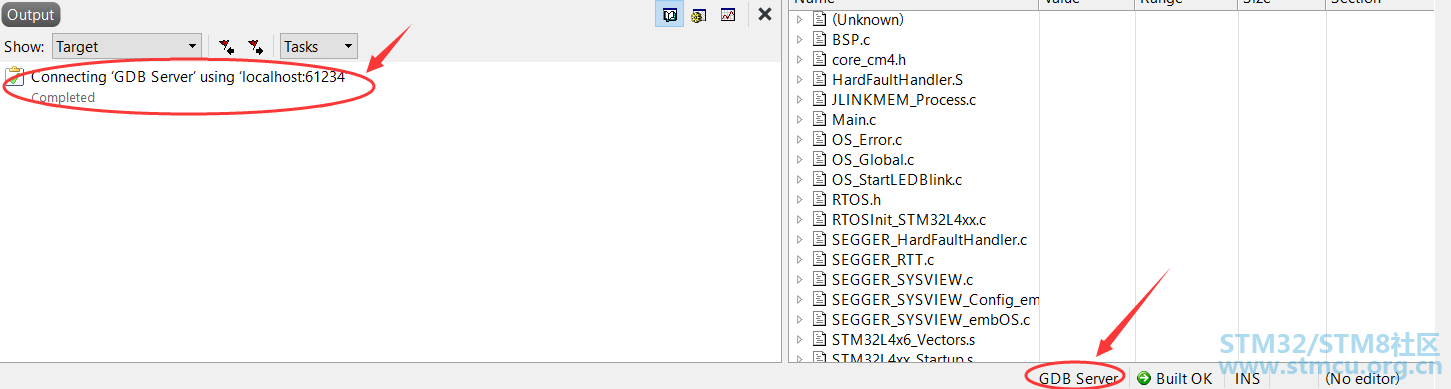Select the Connecting 'GDB Server' log entry
This screenshot has height=389, width=1451.
(x=188, y=77)
